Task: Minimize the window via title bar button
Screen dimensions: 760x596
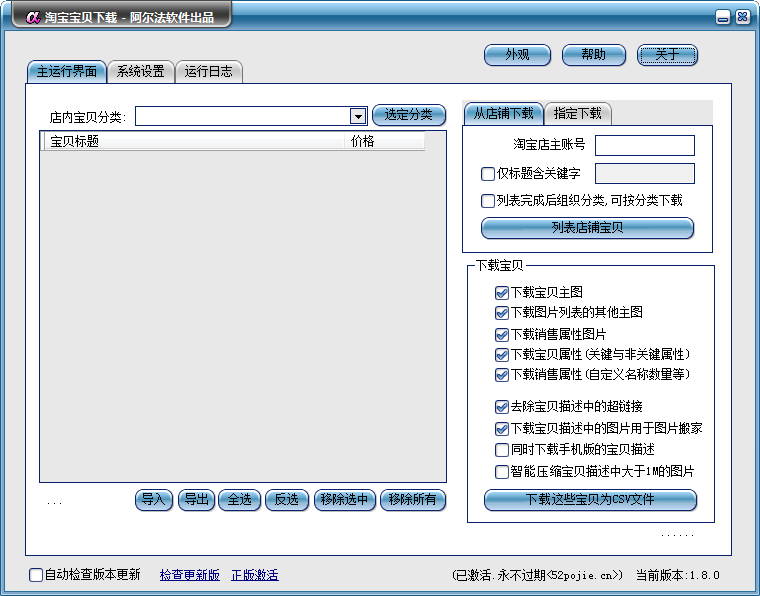Action: [x=723, y=17]
